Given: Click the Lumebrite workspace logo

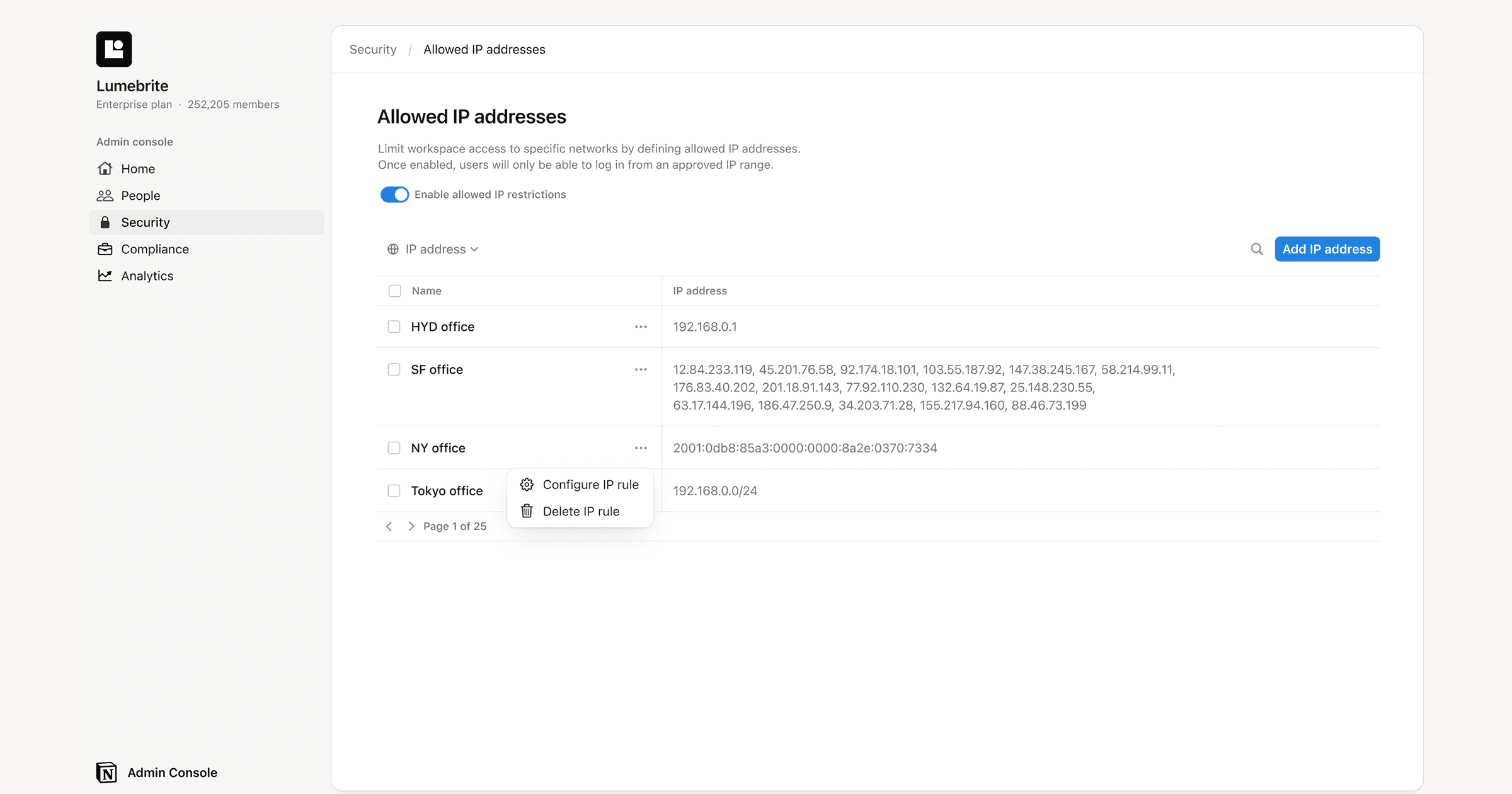Looking at the screenshot, I should coord(114,49).
